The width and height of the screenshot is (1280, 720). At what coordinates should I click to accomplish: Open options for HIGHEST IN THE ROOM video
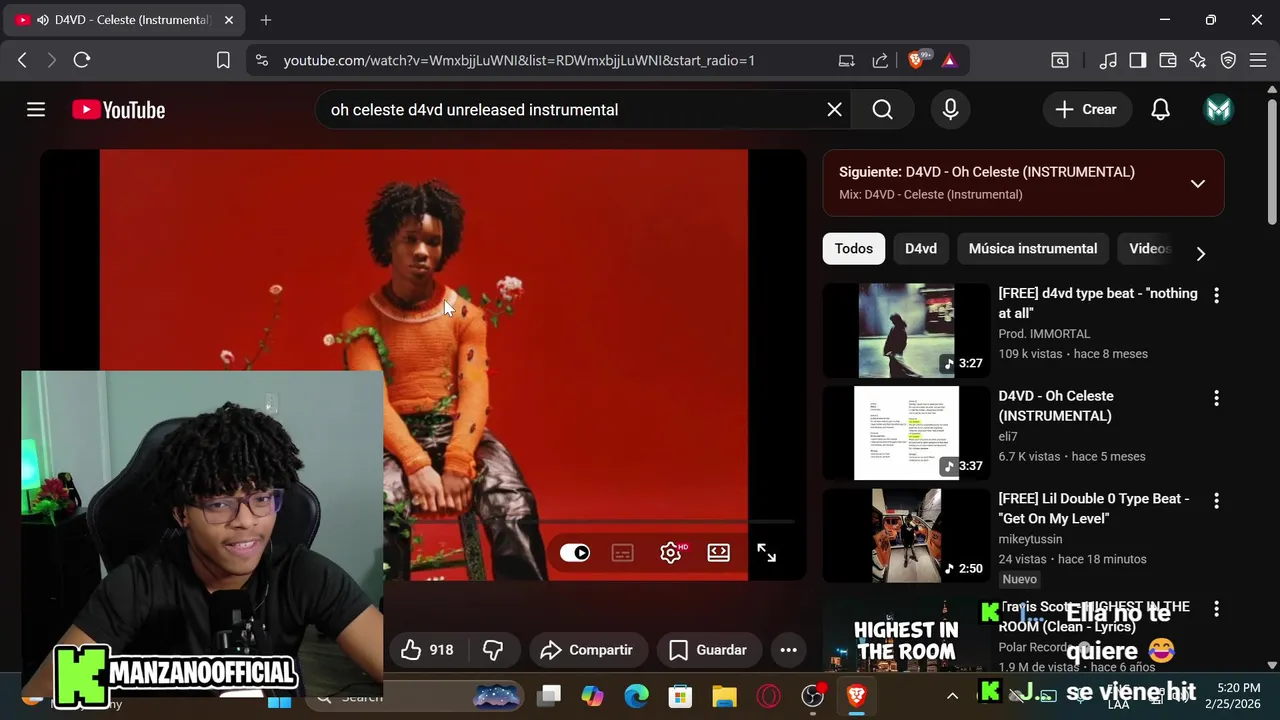click(1216, 608)
